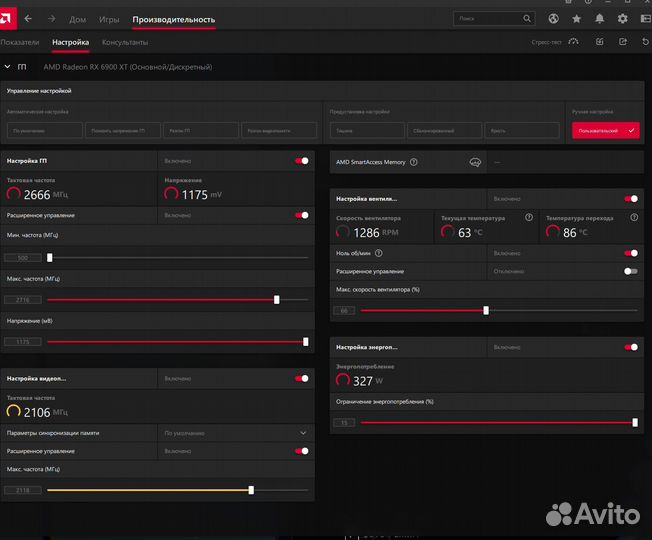Open help for Текущая температура

click(529, 217)
